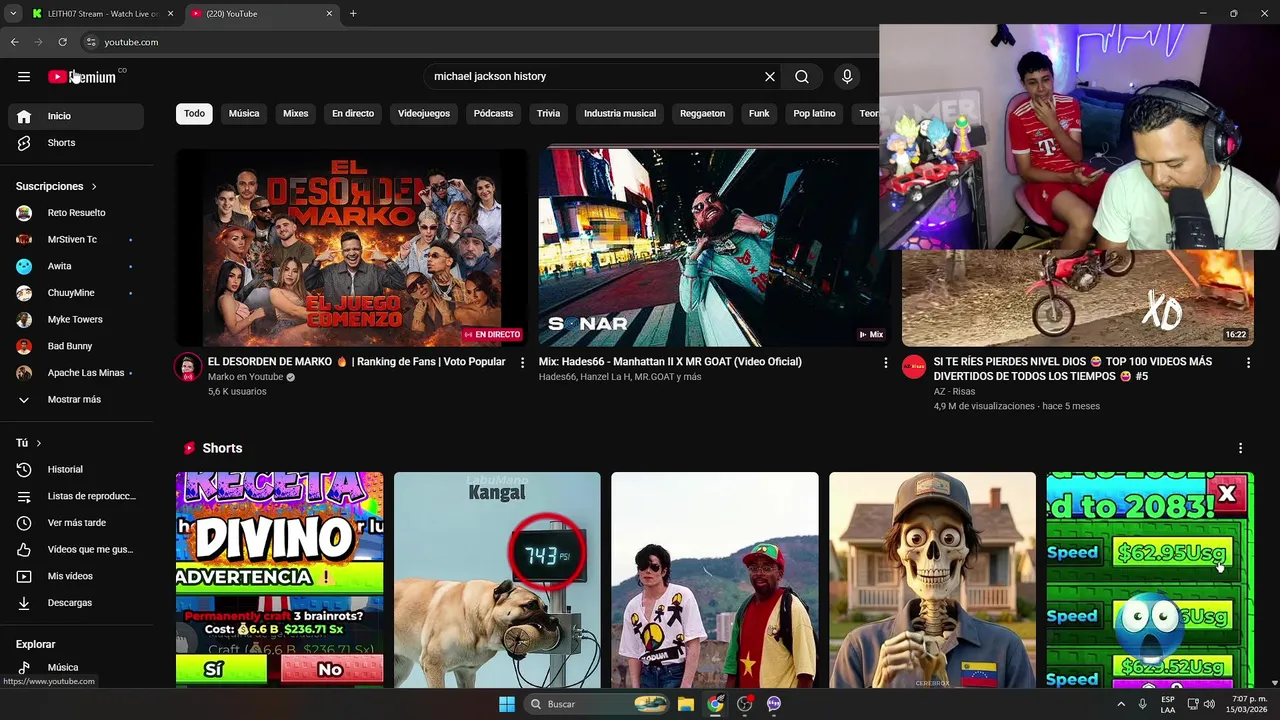
Task: Open Historial in the sidebar
Action: coord(76,470)
